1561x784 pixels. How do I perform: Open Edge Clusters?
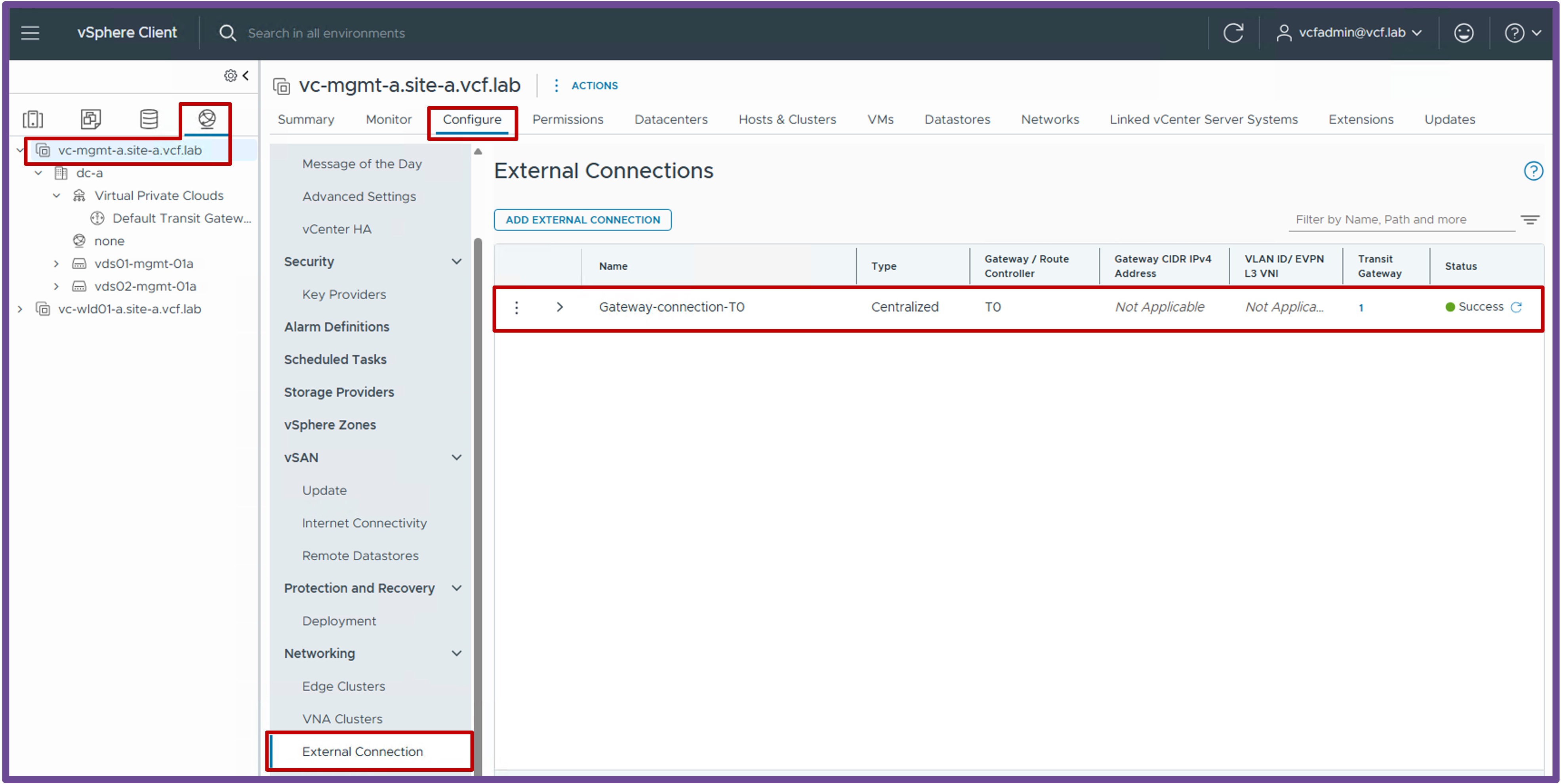point(343,687)
